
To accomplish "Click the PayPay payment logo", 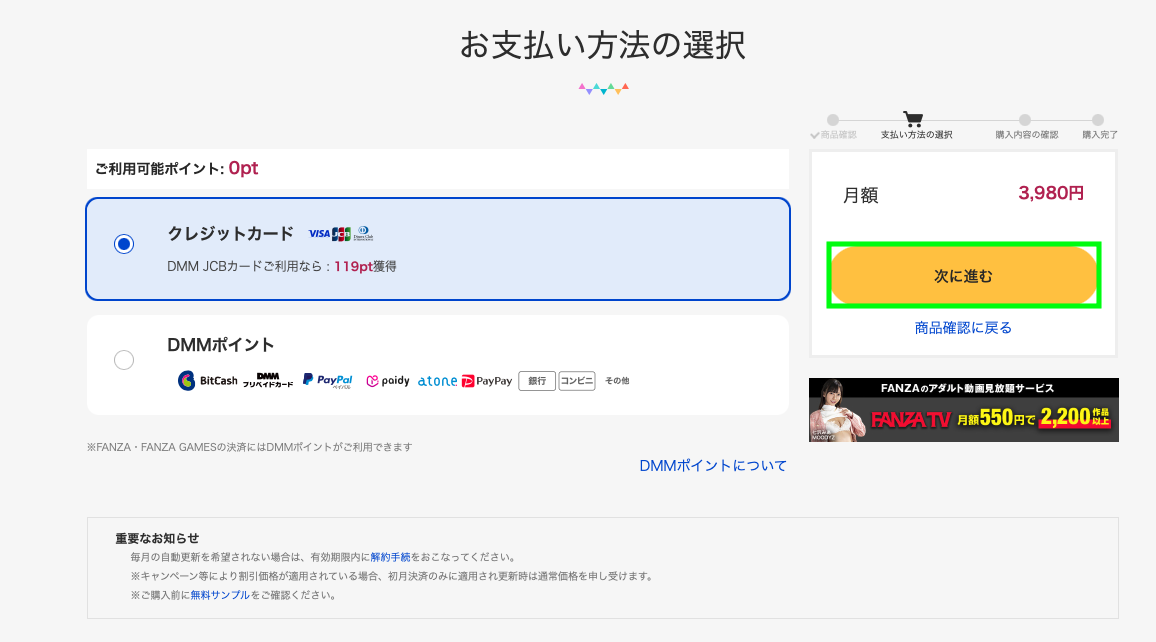I will [487, 381].
